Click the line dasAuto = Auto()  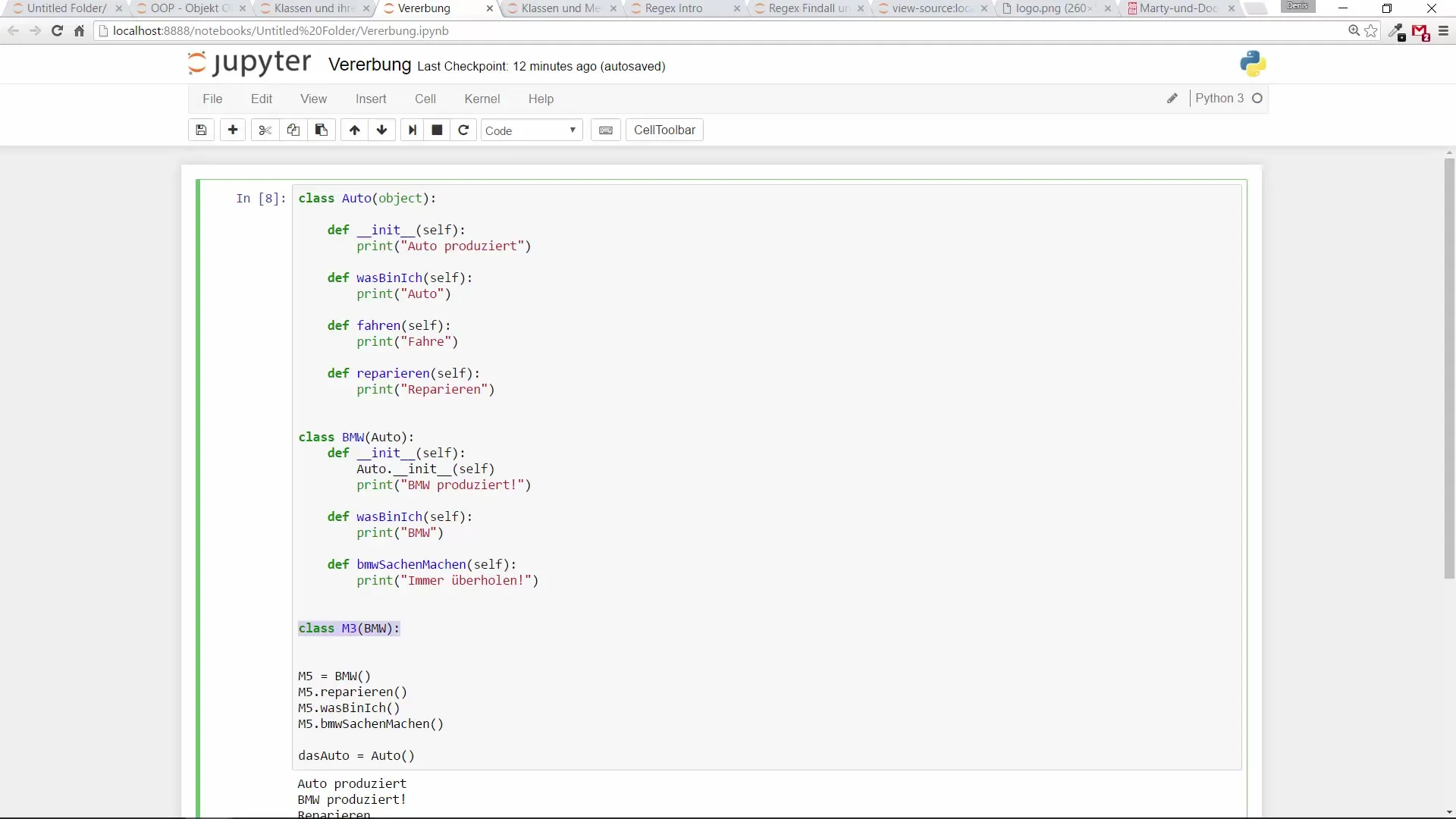tap(356, 755)
